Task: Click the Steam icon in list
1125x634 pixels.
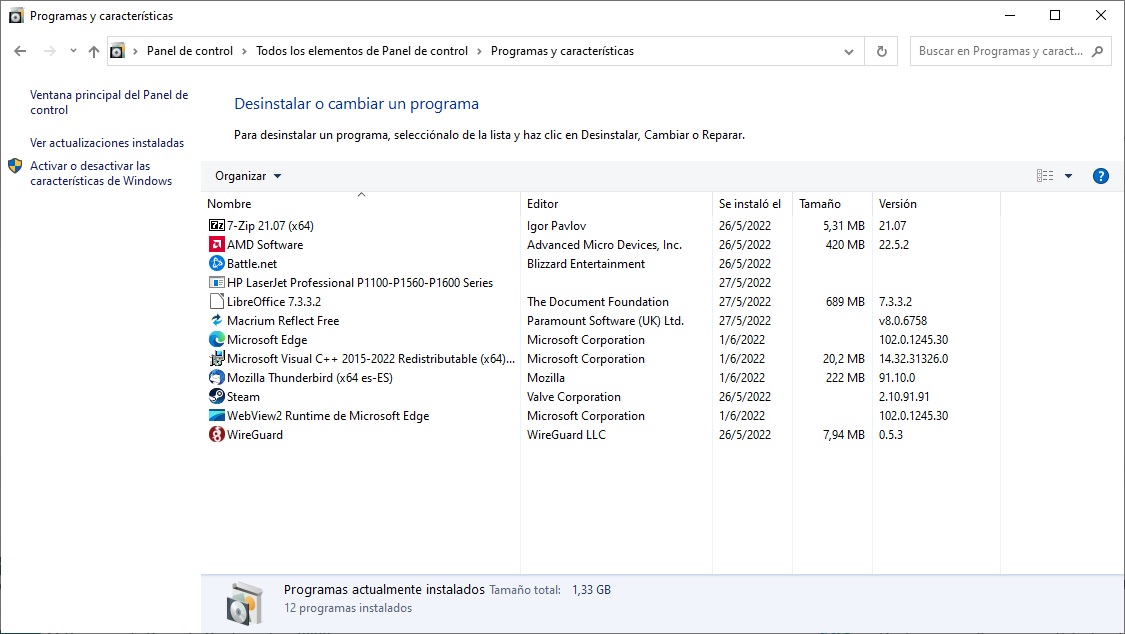Action: tap(216, 397)
